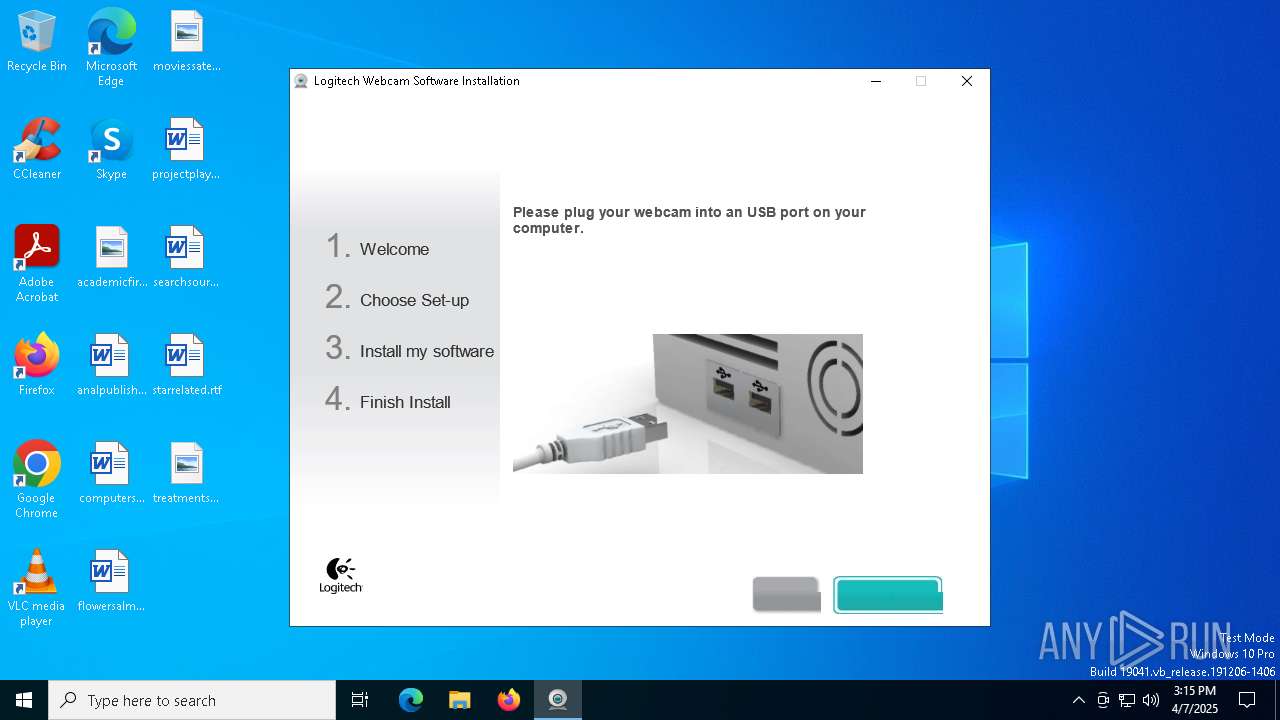Open the volume tray icon

1151,700
